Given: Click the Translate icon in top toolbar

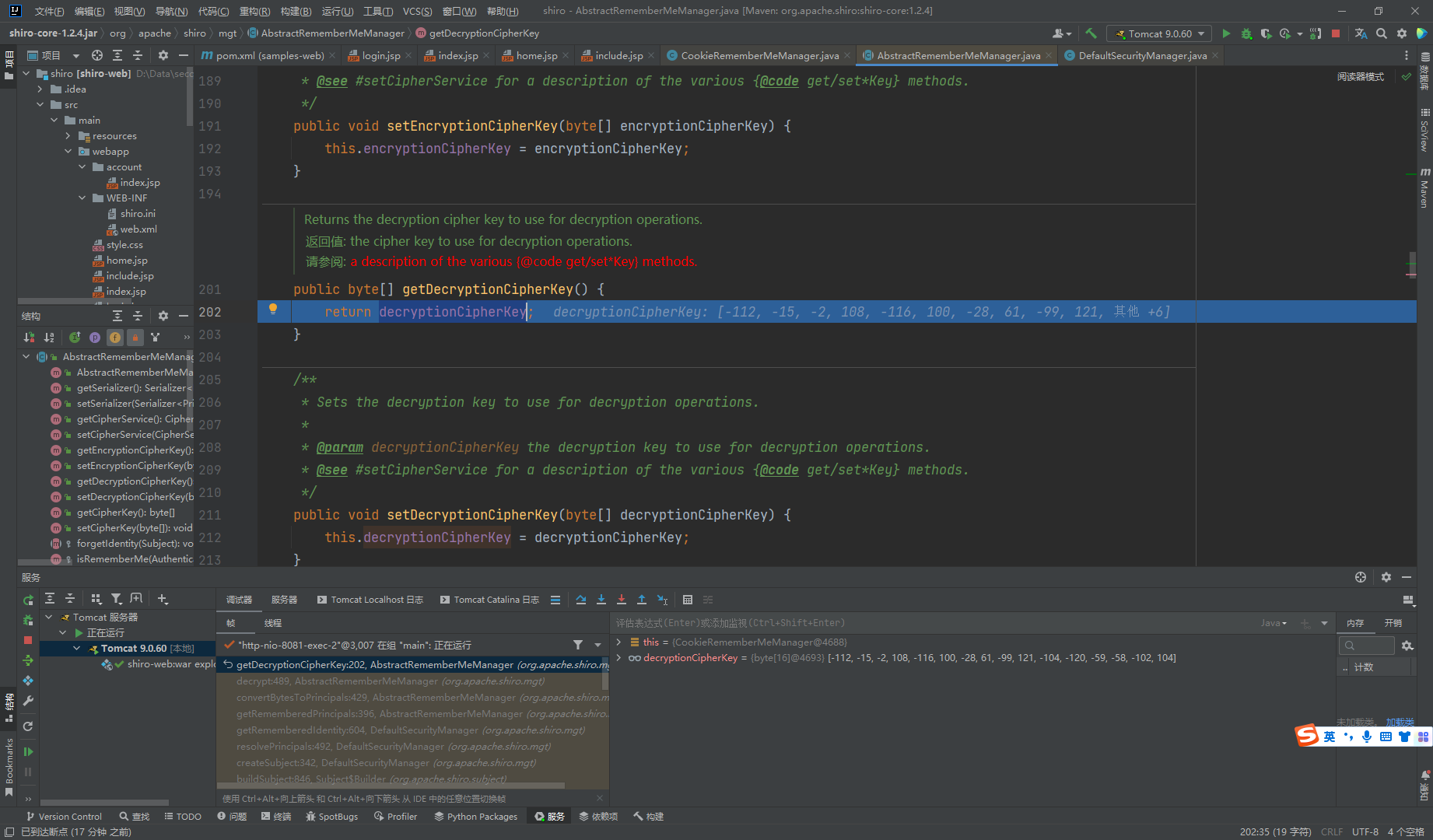Looking at the screenshot, I should [x=1361, y=33].
